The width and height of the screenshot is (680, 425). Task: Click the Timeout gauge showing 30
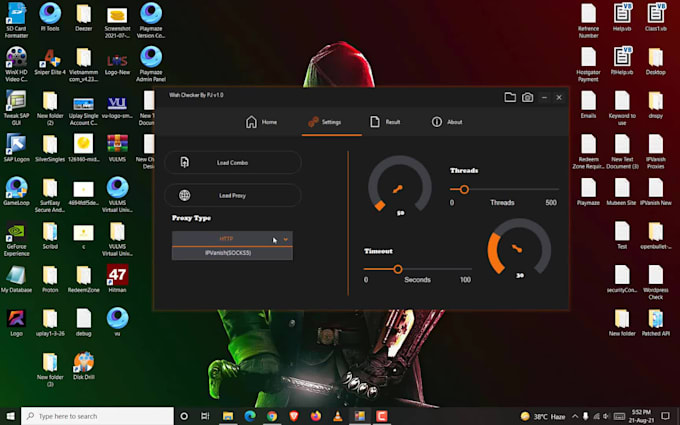coord(519,248)
